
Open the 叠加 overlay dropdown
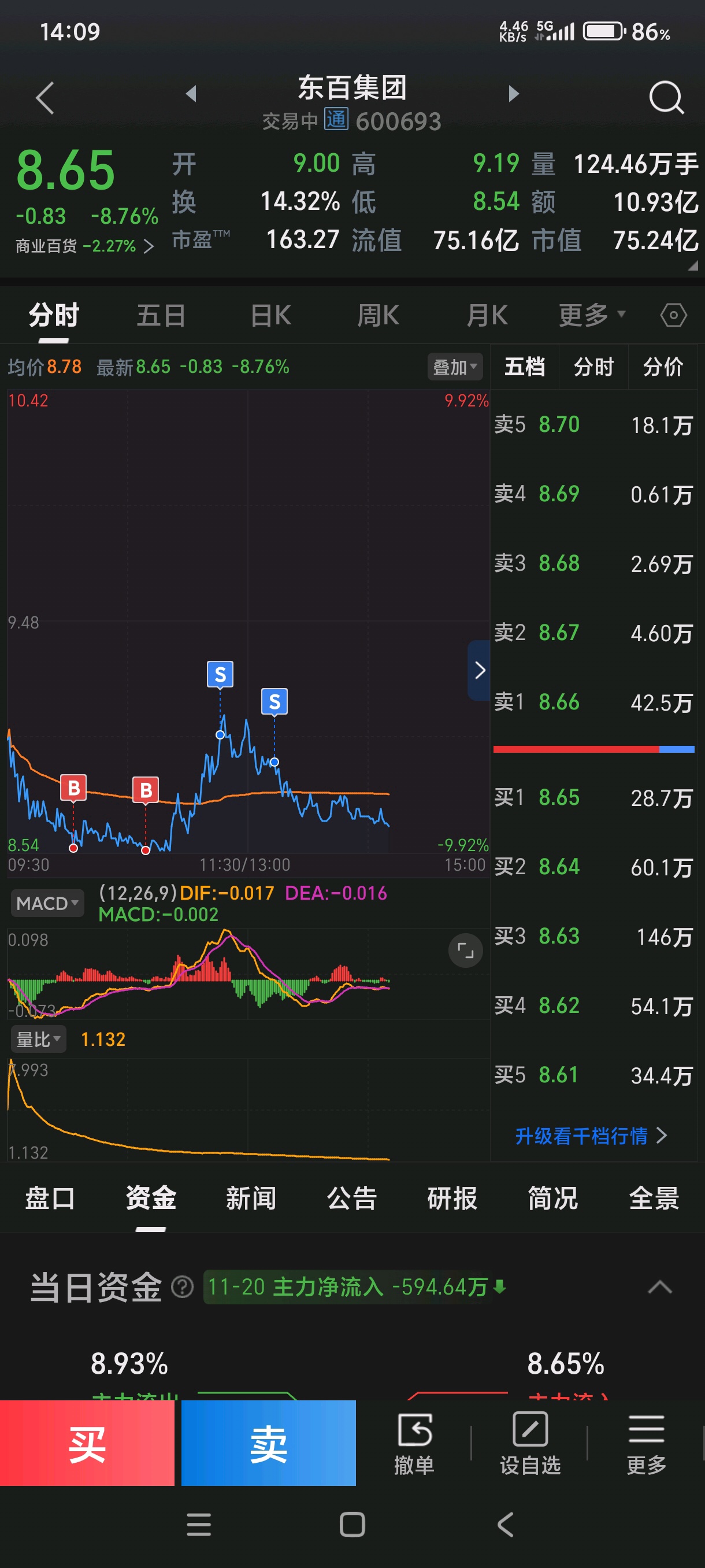point(455,367)
